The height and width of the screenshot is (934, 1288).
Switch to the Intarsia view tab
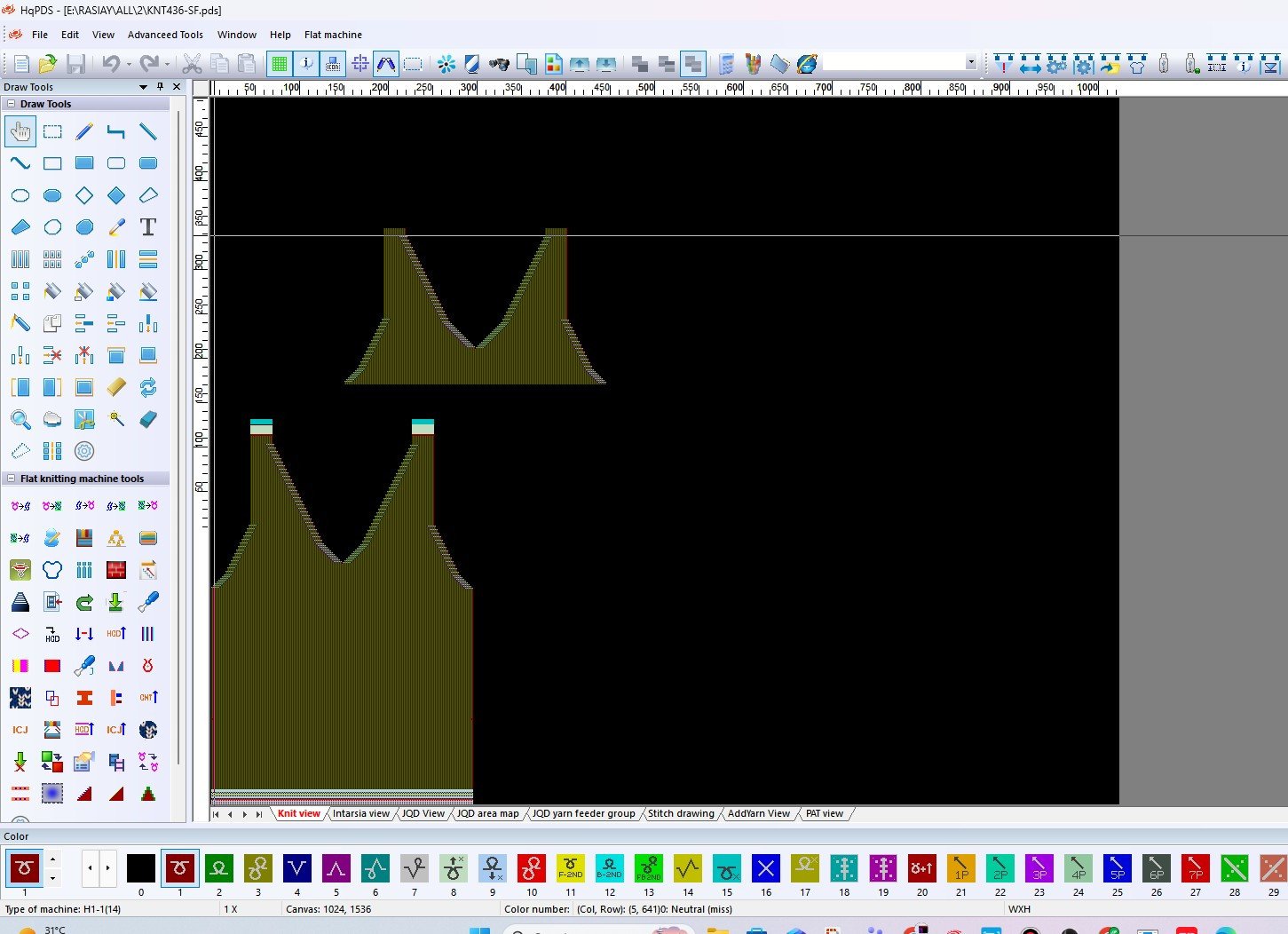point(360,813)
